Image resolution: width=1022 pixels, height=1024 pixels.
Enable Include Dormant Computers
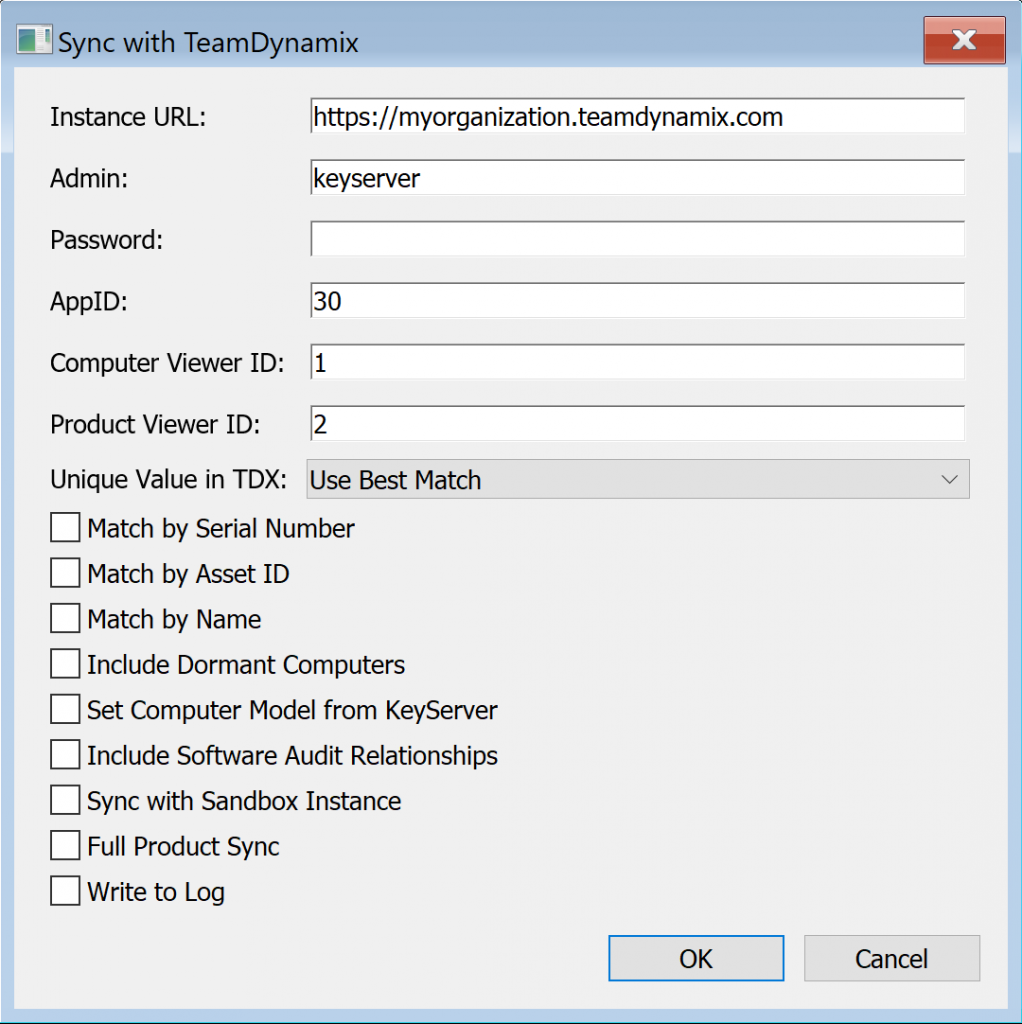(x=65, y=664)
